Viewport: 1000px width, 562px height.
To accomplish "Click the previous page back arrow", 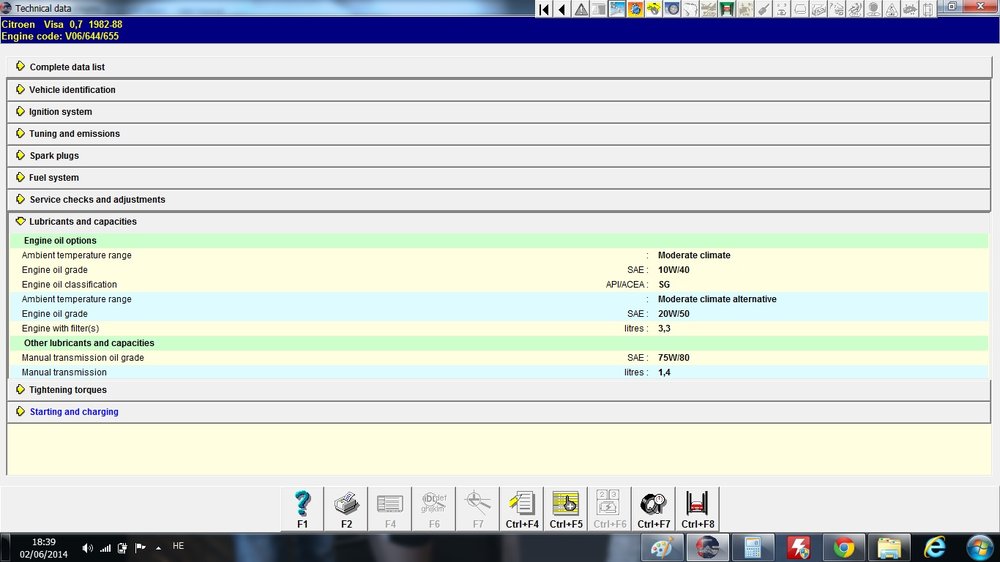I will [562, 9].
